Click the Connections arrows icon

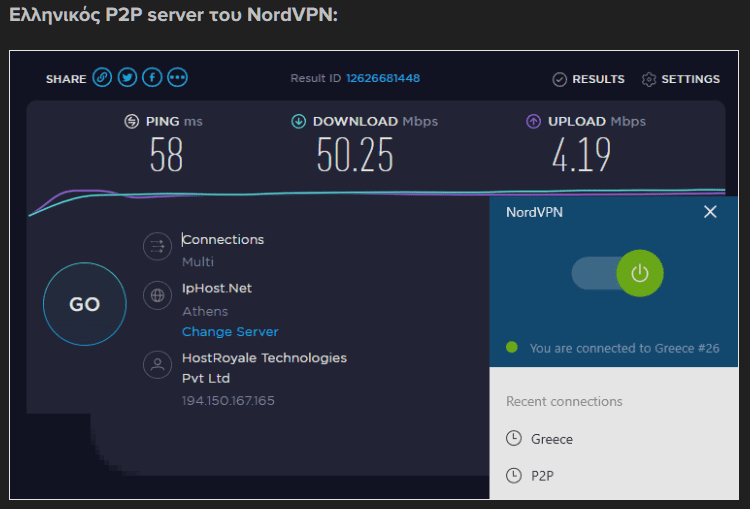coord(157,246)
